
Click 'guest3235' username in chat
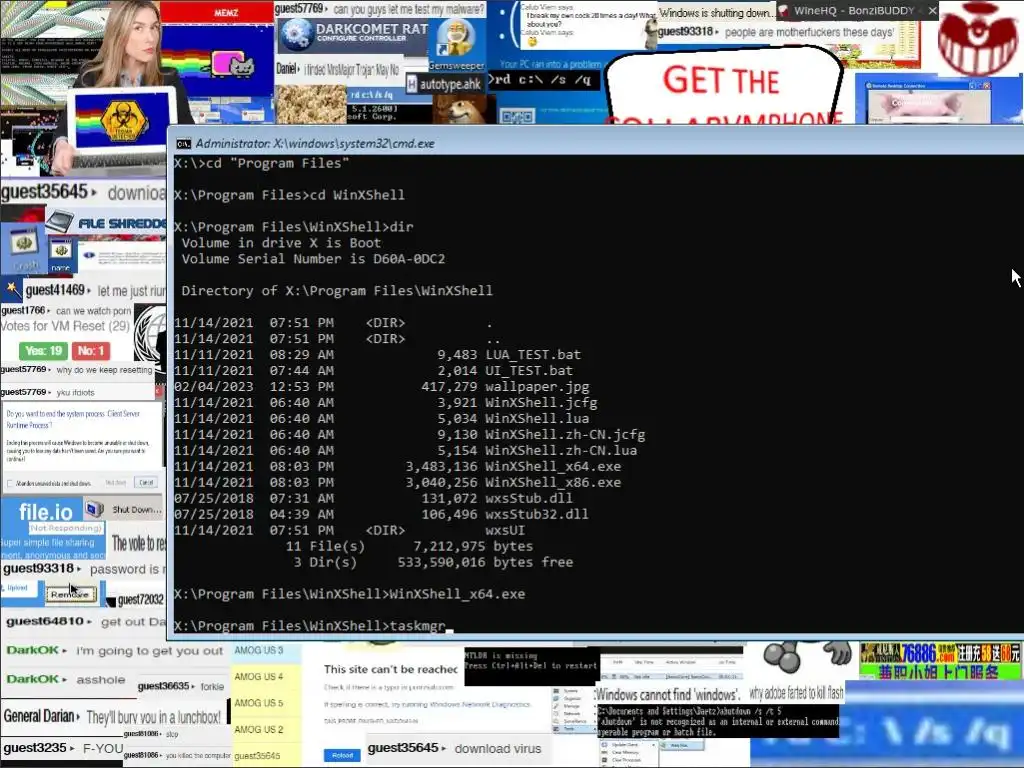tap(35, 748)
